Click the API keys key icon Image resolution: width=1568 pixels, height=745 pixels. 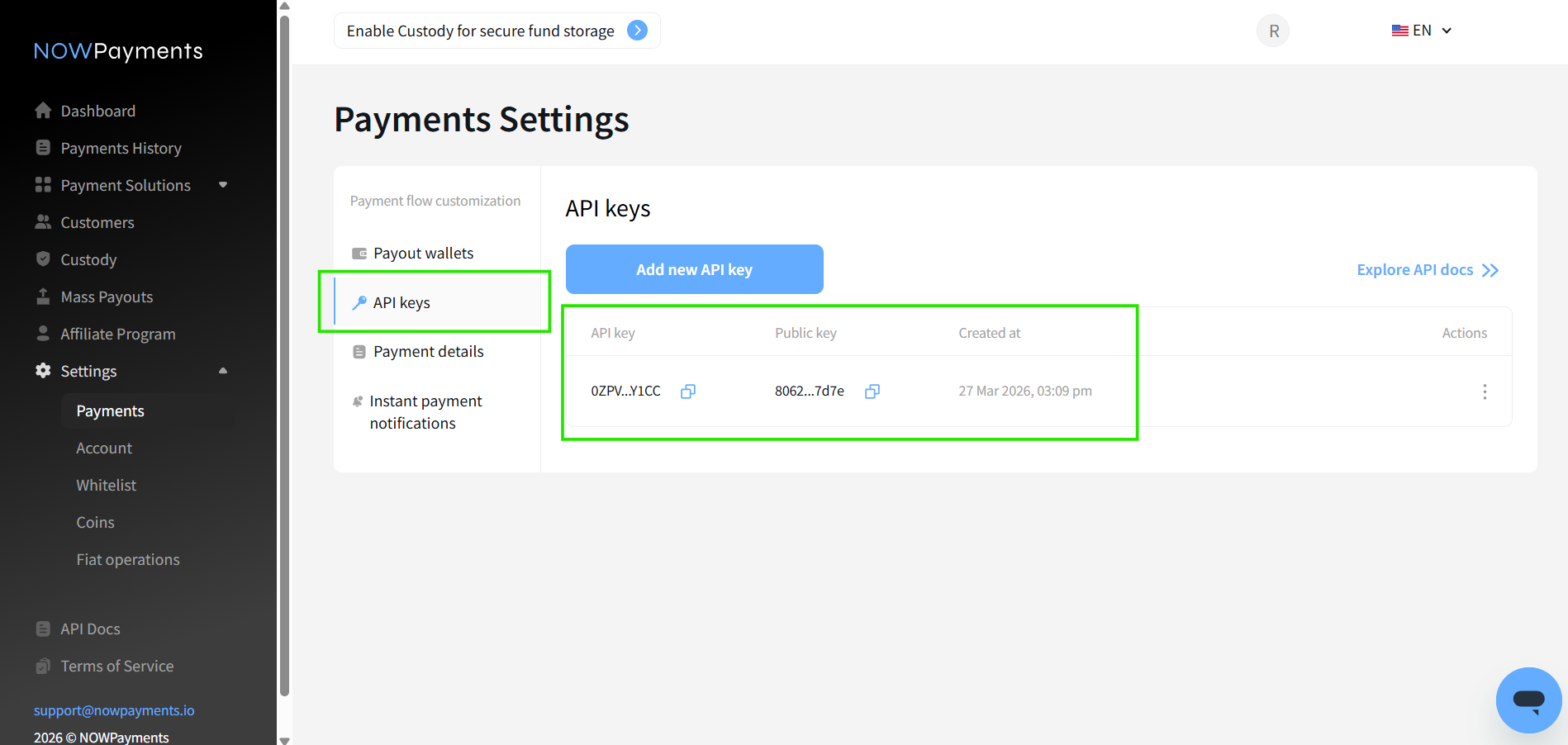359,303
